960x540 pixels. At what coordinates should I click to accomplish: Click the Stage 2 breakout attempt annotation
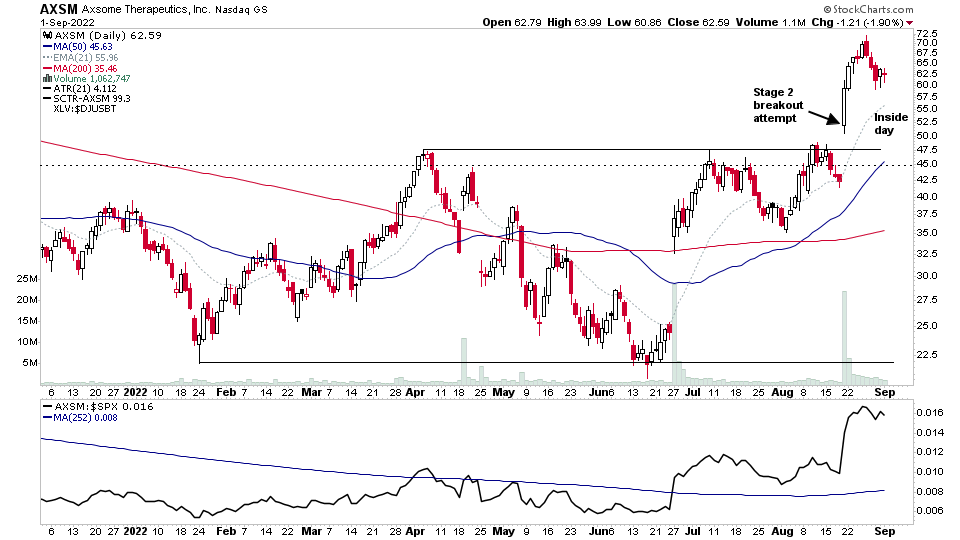pyautogui.click(x=778, y=105)
